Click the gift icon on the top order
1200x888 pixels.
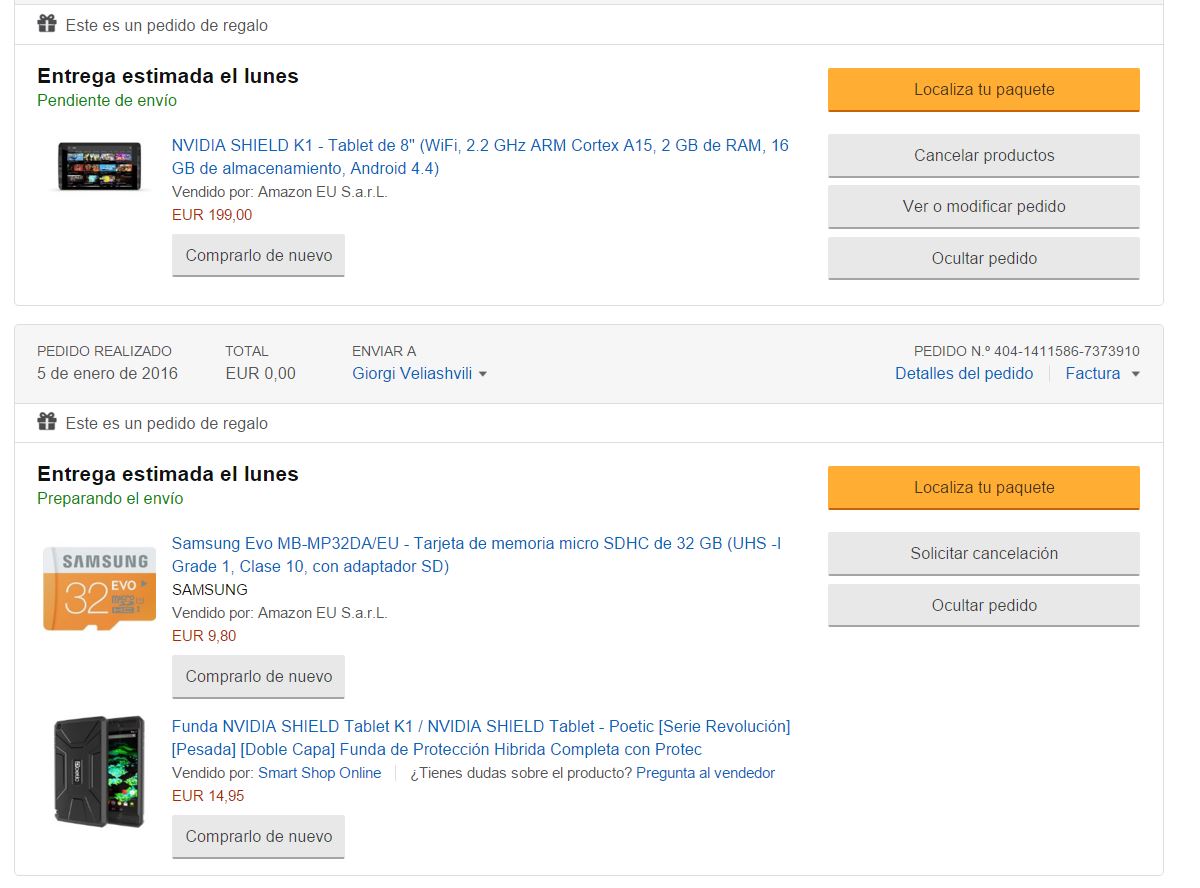click(47, 24)
